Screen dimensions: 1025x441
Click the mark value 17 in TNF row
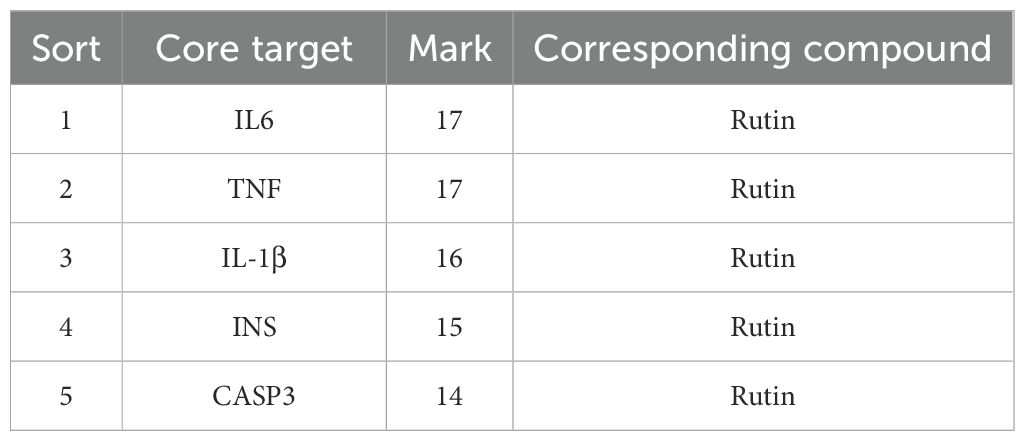click(450, 189)
